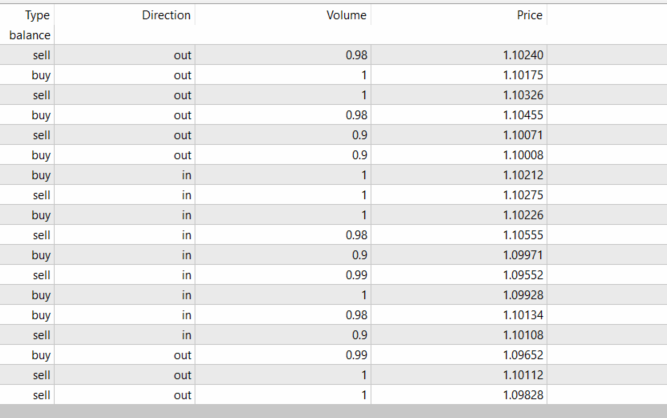Select volume 0.98 in 1.10455 row
This screenshot has height=418, width=667.
click(x=356, y=115)
